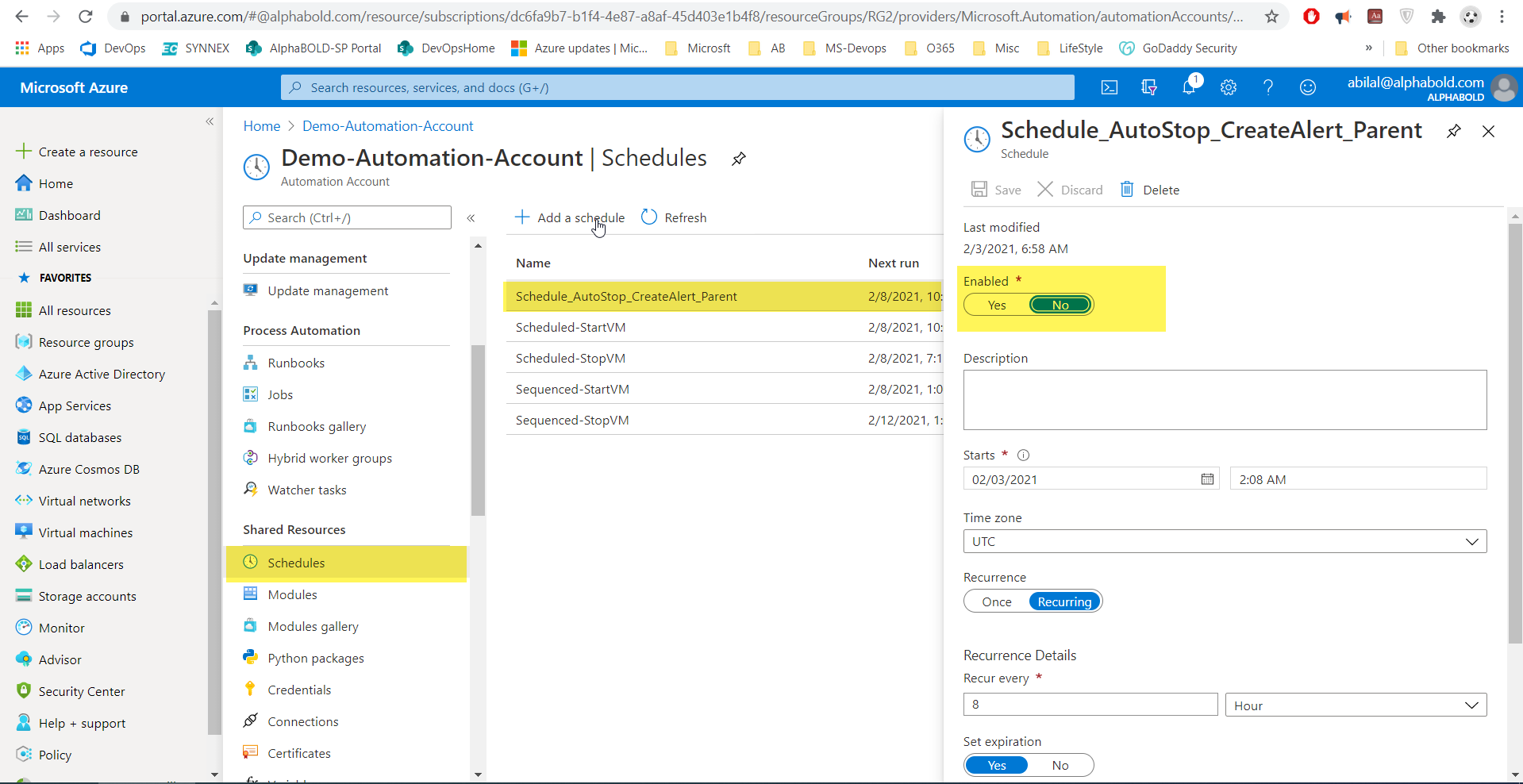1523x784 pixels.
Task: Focus the Azure top search bar
Action: (x=677, y=87)
